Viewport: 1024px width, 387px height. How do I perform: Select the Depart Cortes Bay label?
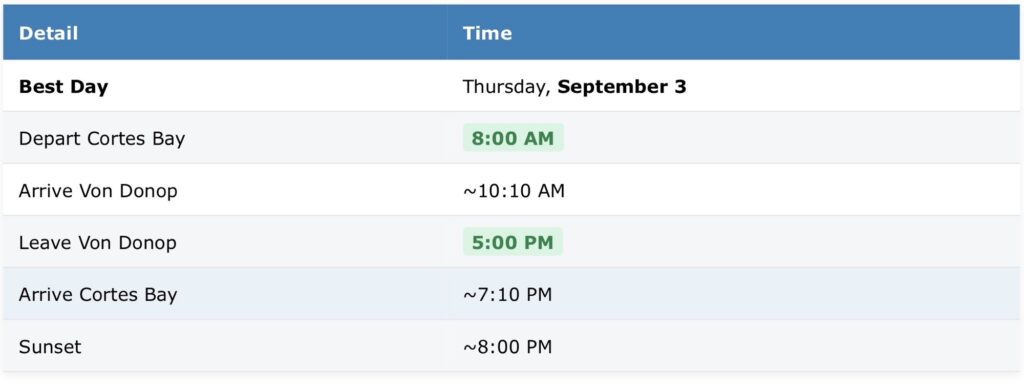[x=102, y=138]
